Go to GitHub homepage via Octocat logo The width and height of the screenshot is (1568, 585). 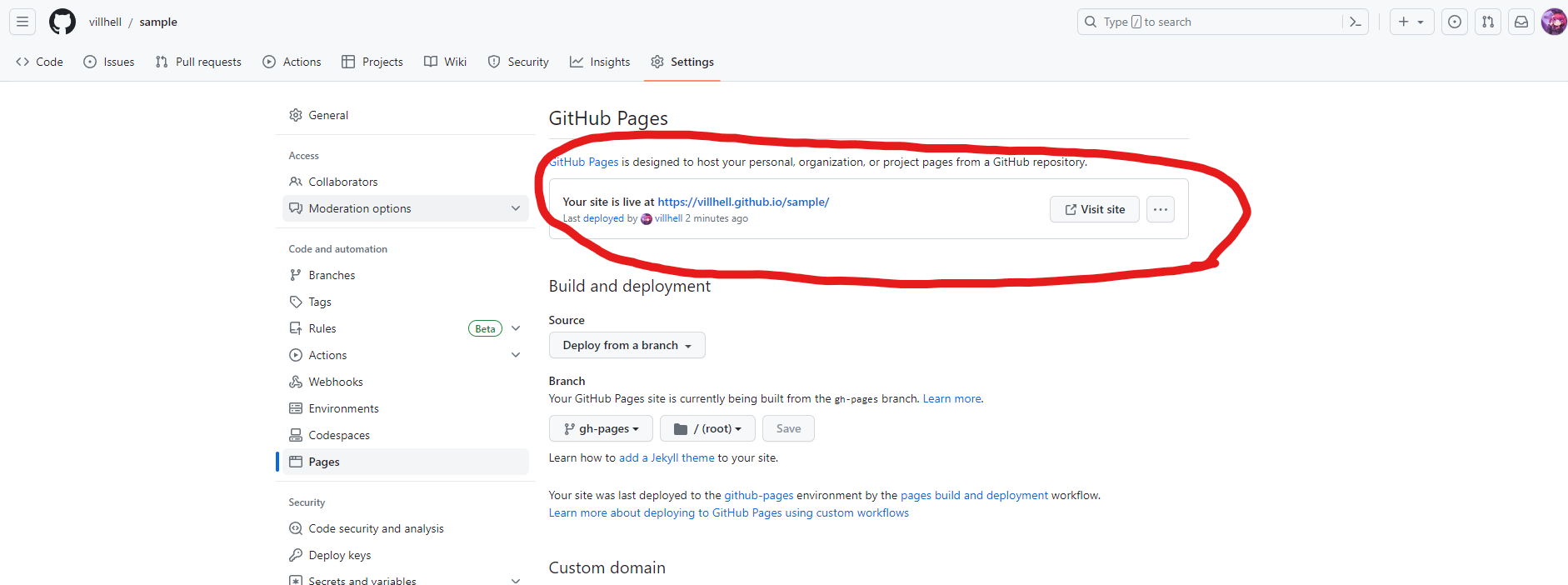pos(62,22)
